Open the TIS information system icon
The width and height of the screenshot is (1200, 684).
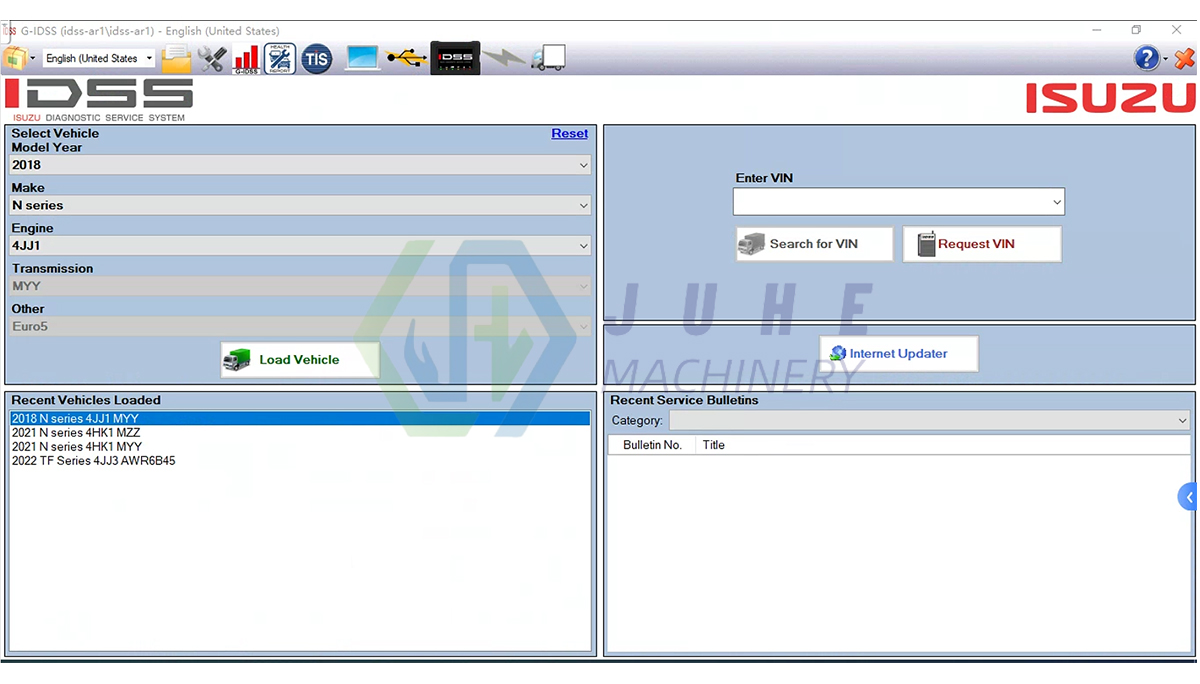[317, 58]
